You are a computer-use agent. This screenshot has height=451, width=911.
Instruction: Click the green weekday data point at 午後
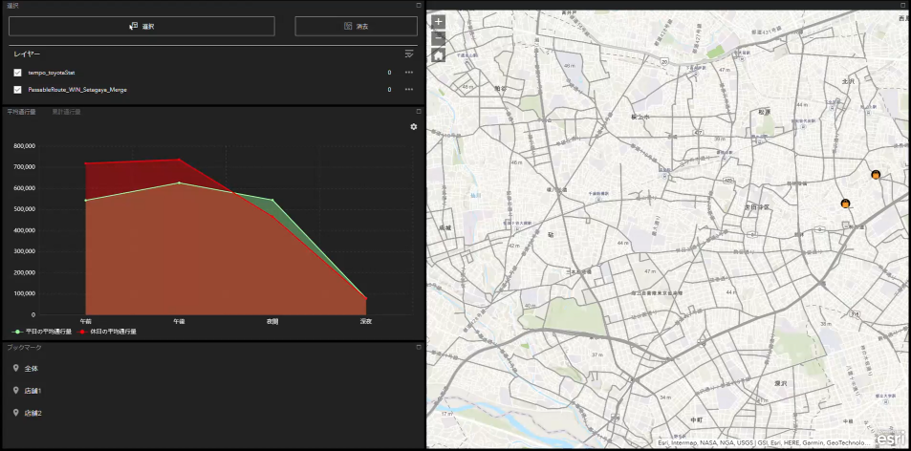(179, 182)
